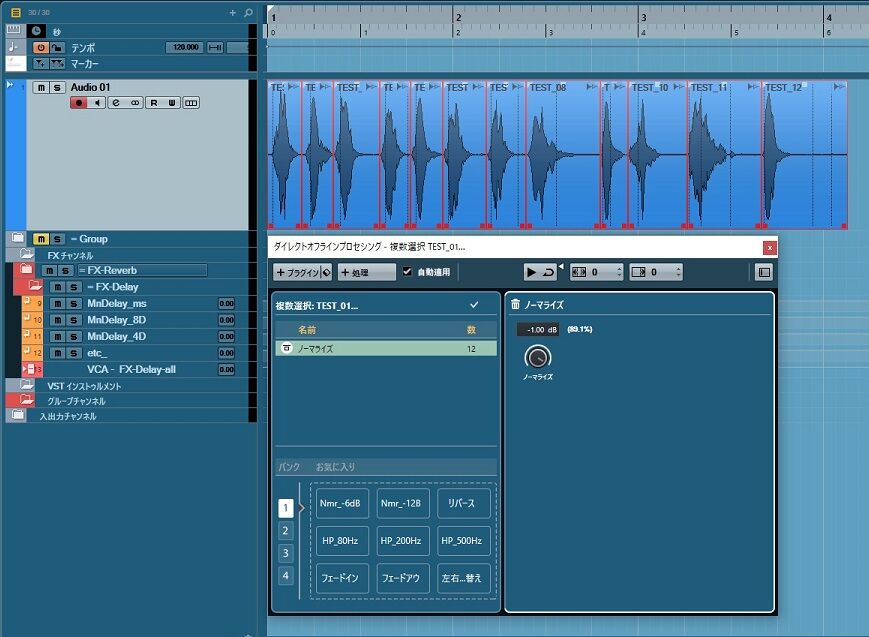Collapse the FX-Delay folder
Viewport: 869px width, 637px height.
35,286
